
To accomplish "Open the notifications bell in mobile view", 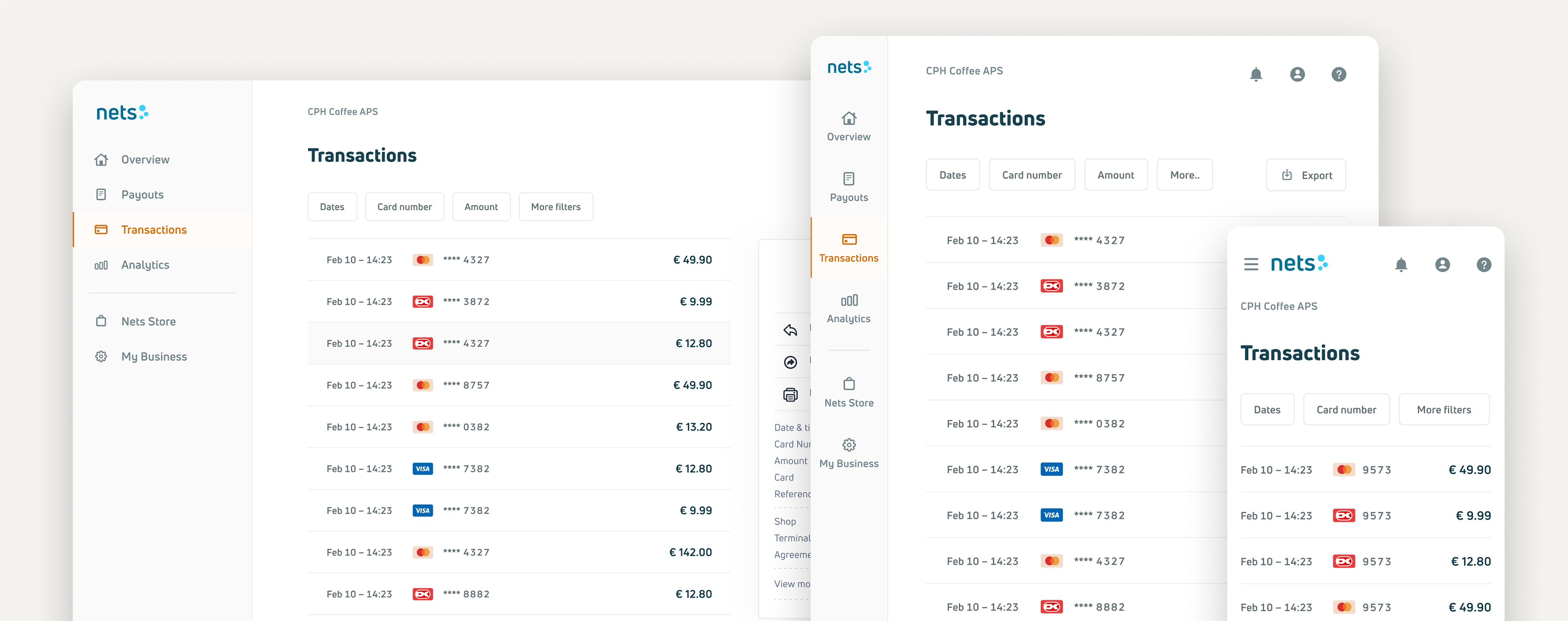I will pyautogui.click(x=1401, y=264).
